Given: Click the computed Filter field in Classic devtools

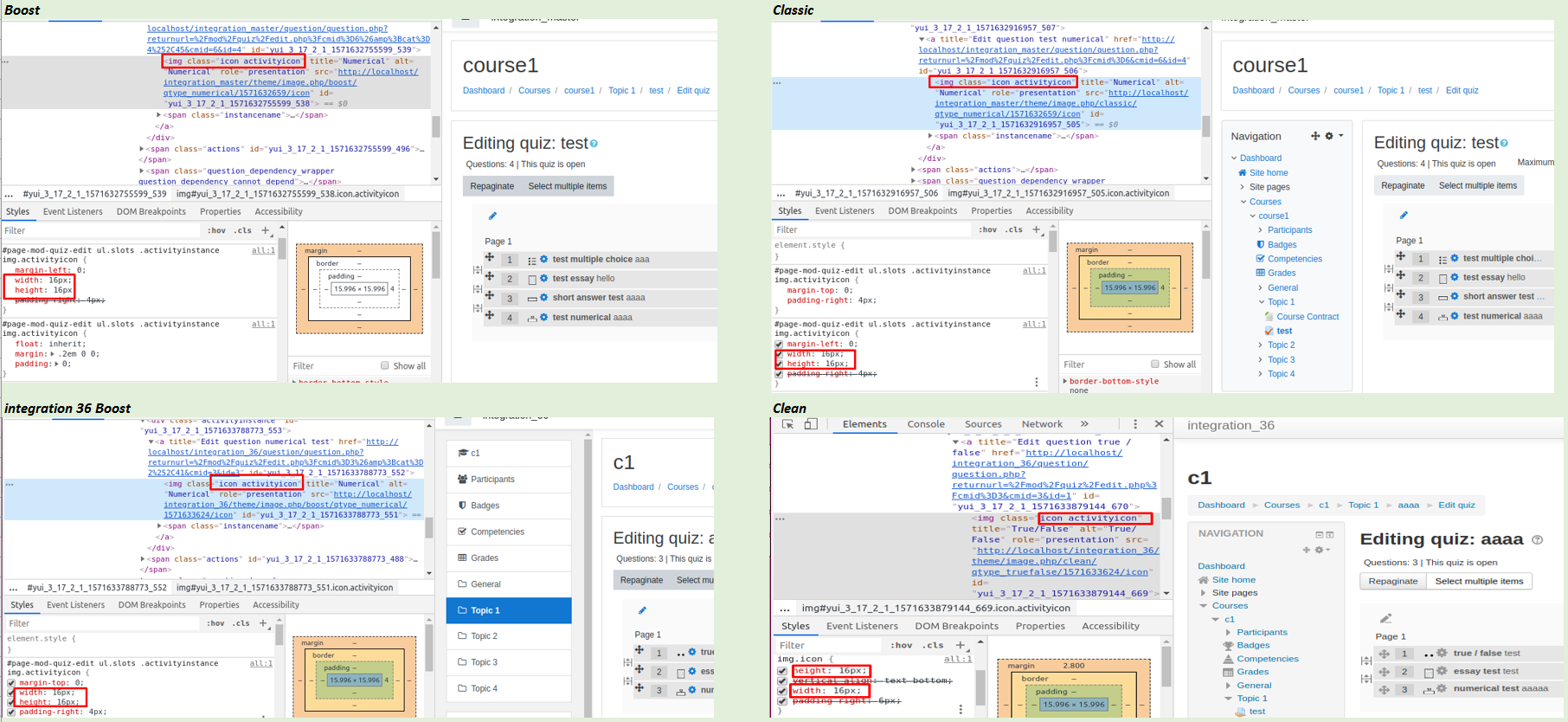Looking at the screenshot, I should (x=1105, y=364).
